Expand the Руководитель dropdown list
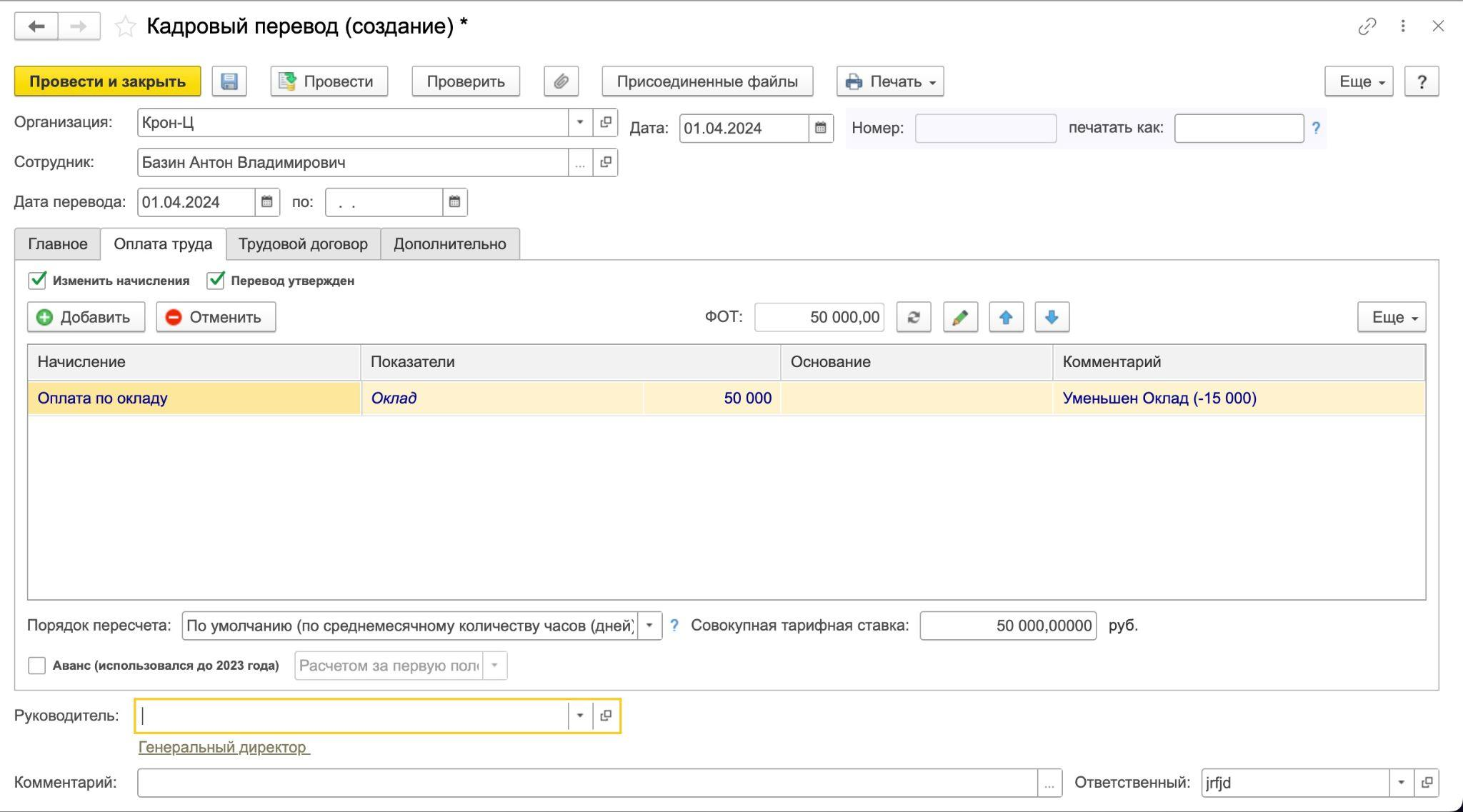Screen dimensions: 1463x812 (580, 716)
